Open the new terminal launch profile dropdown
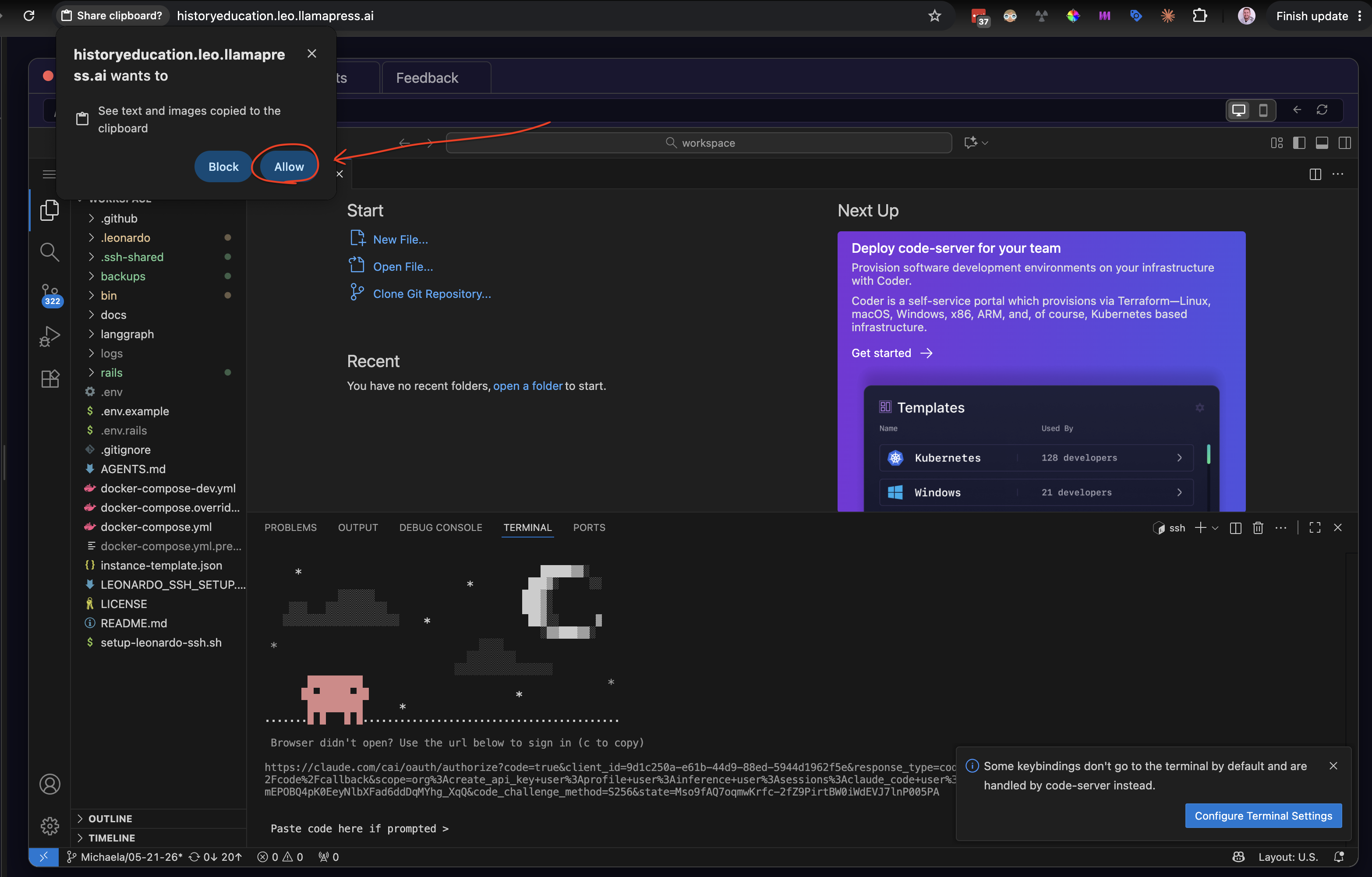Image resolution: width=1372 pixels, height=877 pixels. tap(1215, 528)
